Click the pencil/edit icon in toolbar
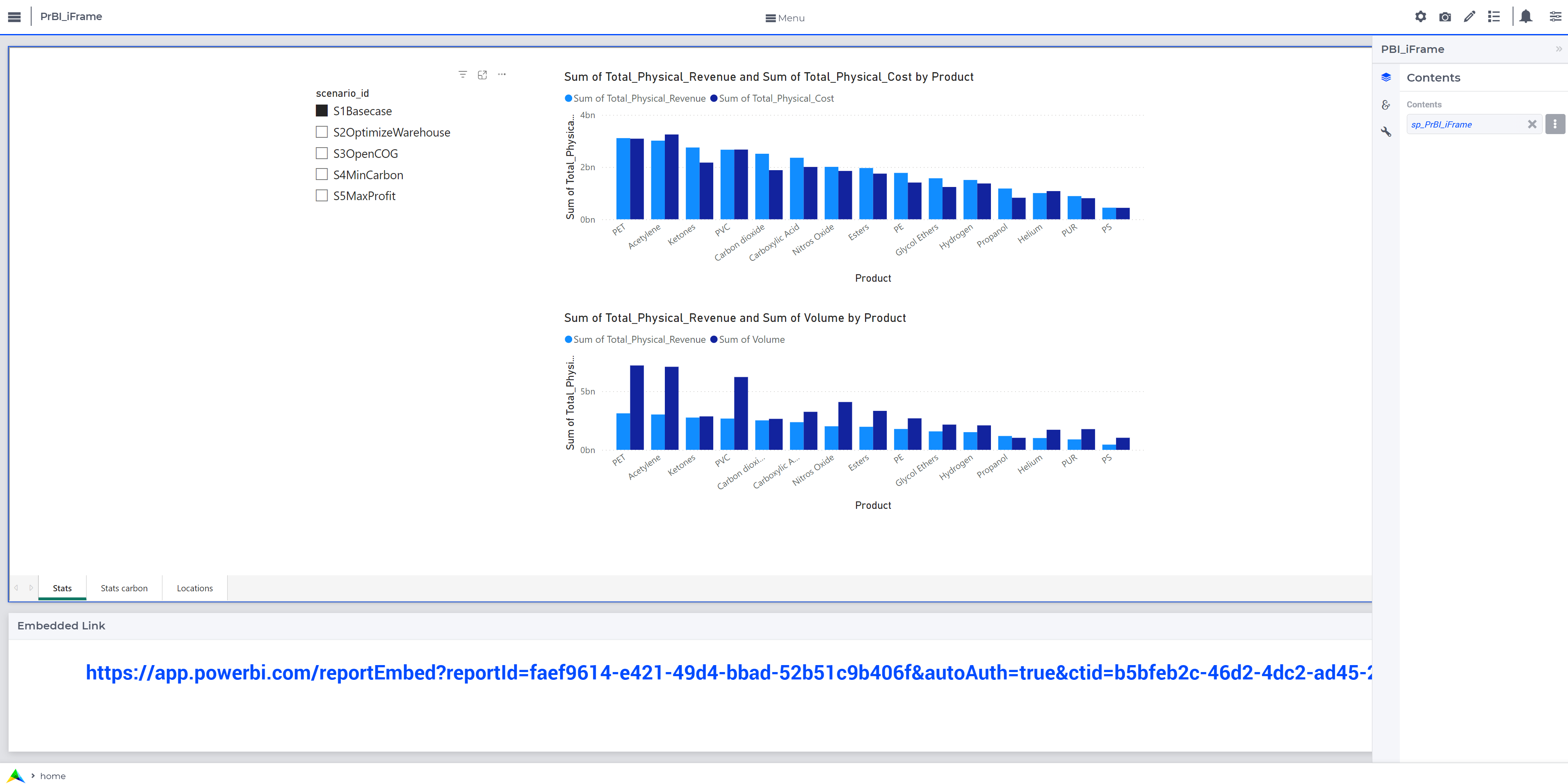1568x784 pixels. tap(1470, 17)
